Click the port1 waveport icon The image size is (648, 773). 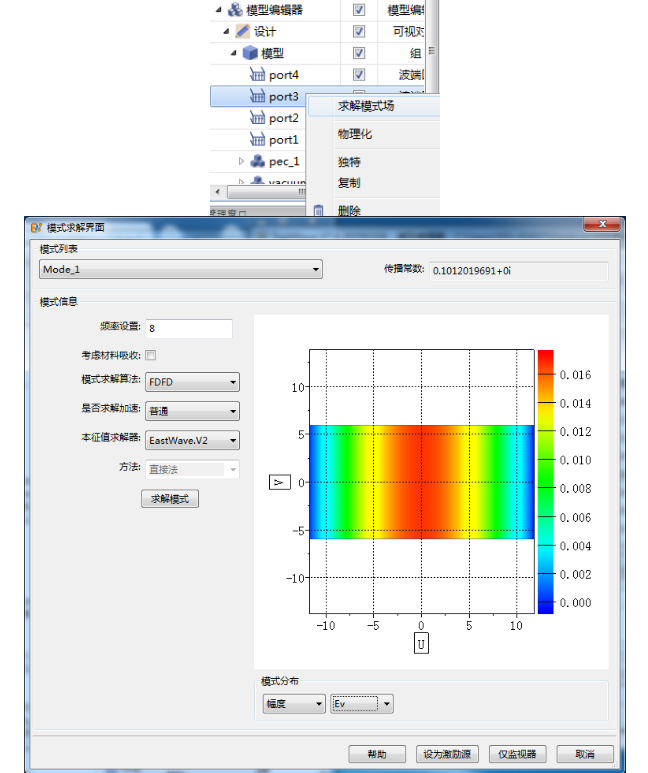258,140
